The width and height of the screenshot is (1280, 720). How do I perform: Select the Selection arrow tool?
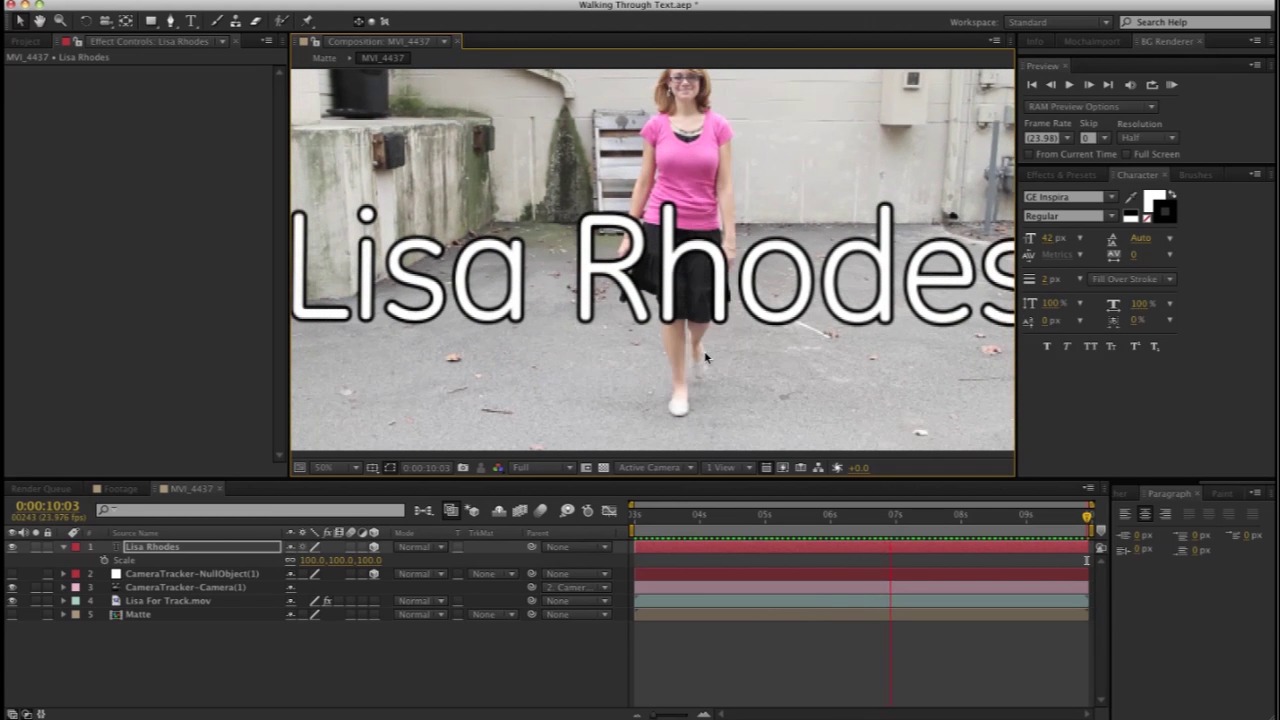coord(20,21)
